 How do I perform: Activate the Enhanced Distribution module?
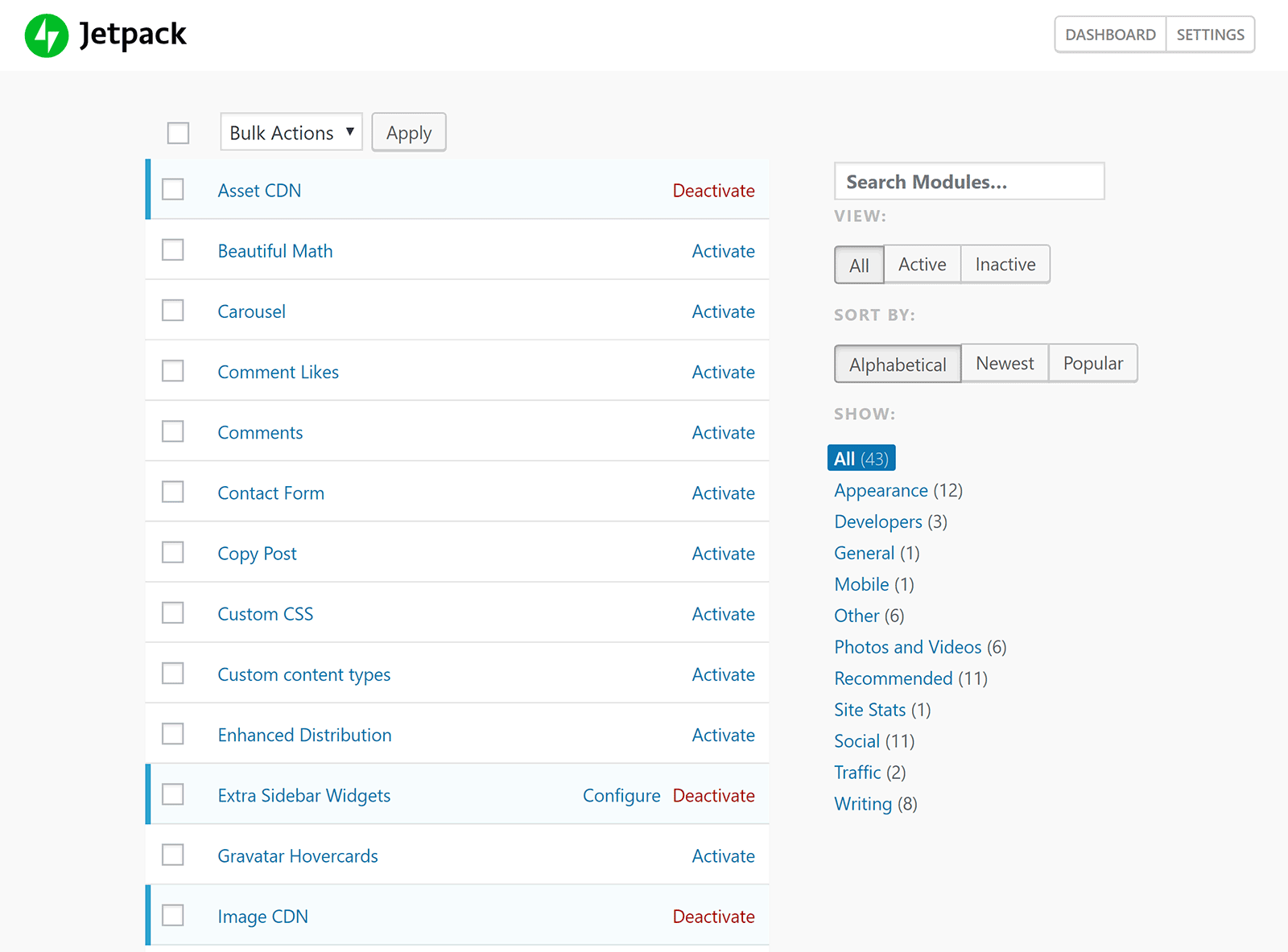click(x=723, y=735)
